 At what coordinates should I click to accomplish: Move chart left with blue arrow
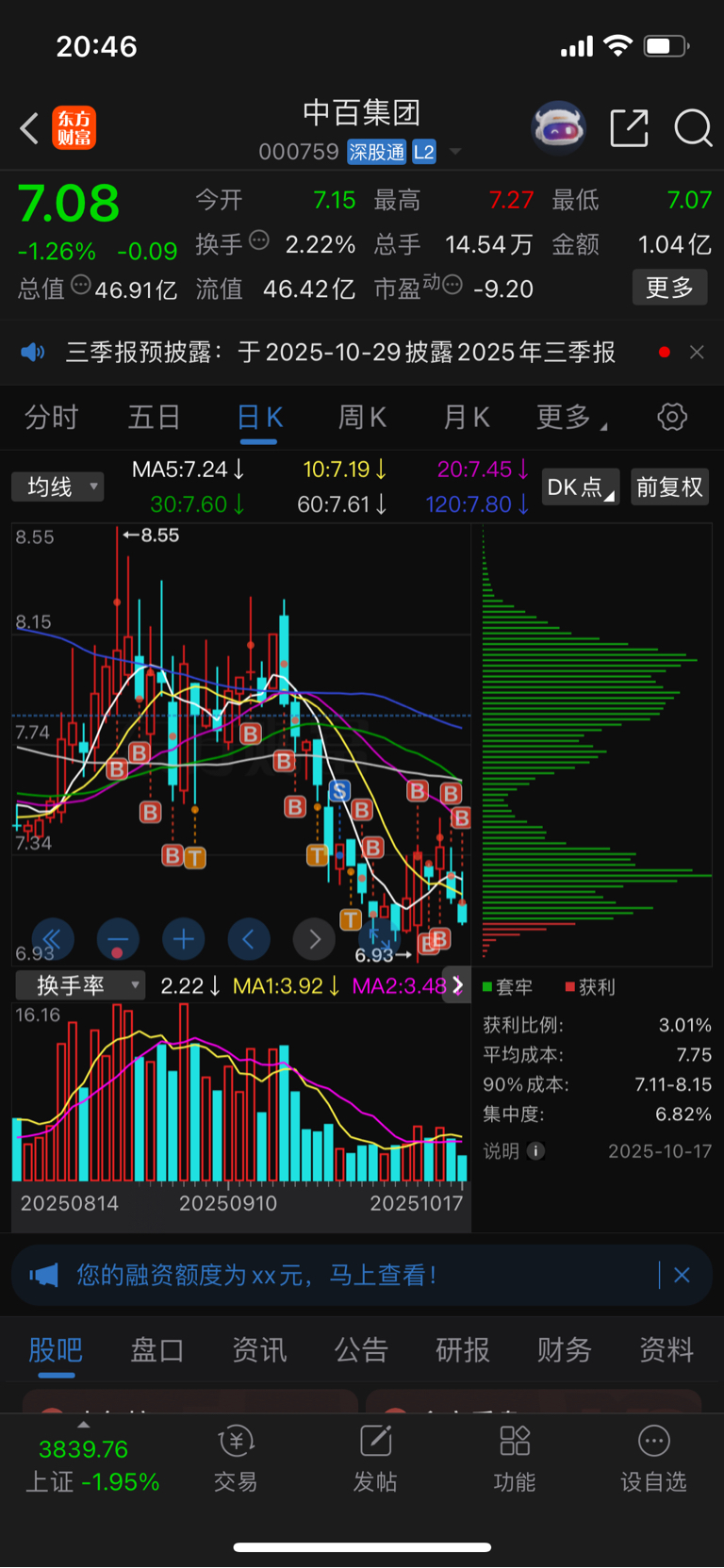coord(249,939)
